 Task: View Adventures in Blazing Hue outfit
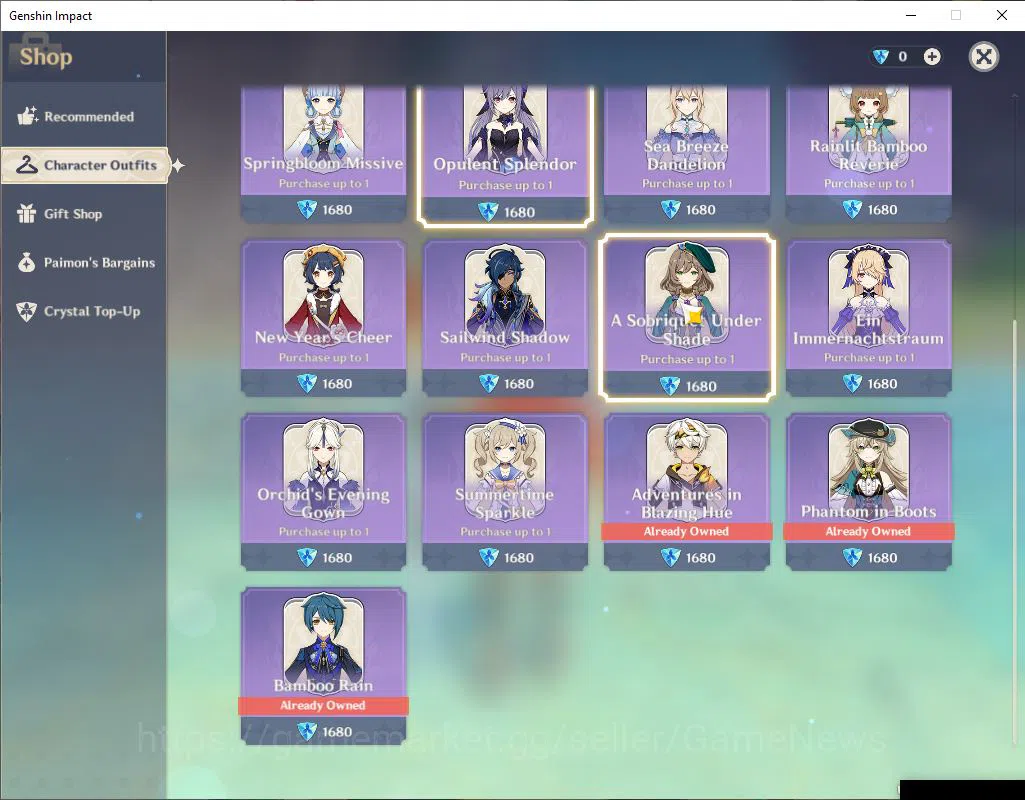pos(686,492)
